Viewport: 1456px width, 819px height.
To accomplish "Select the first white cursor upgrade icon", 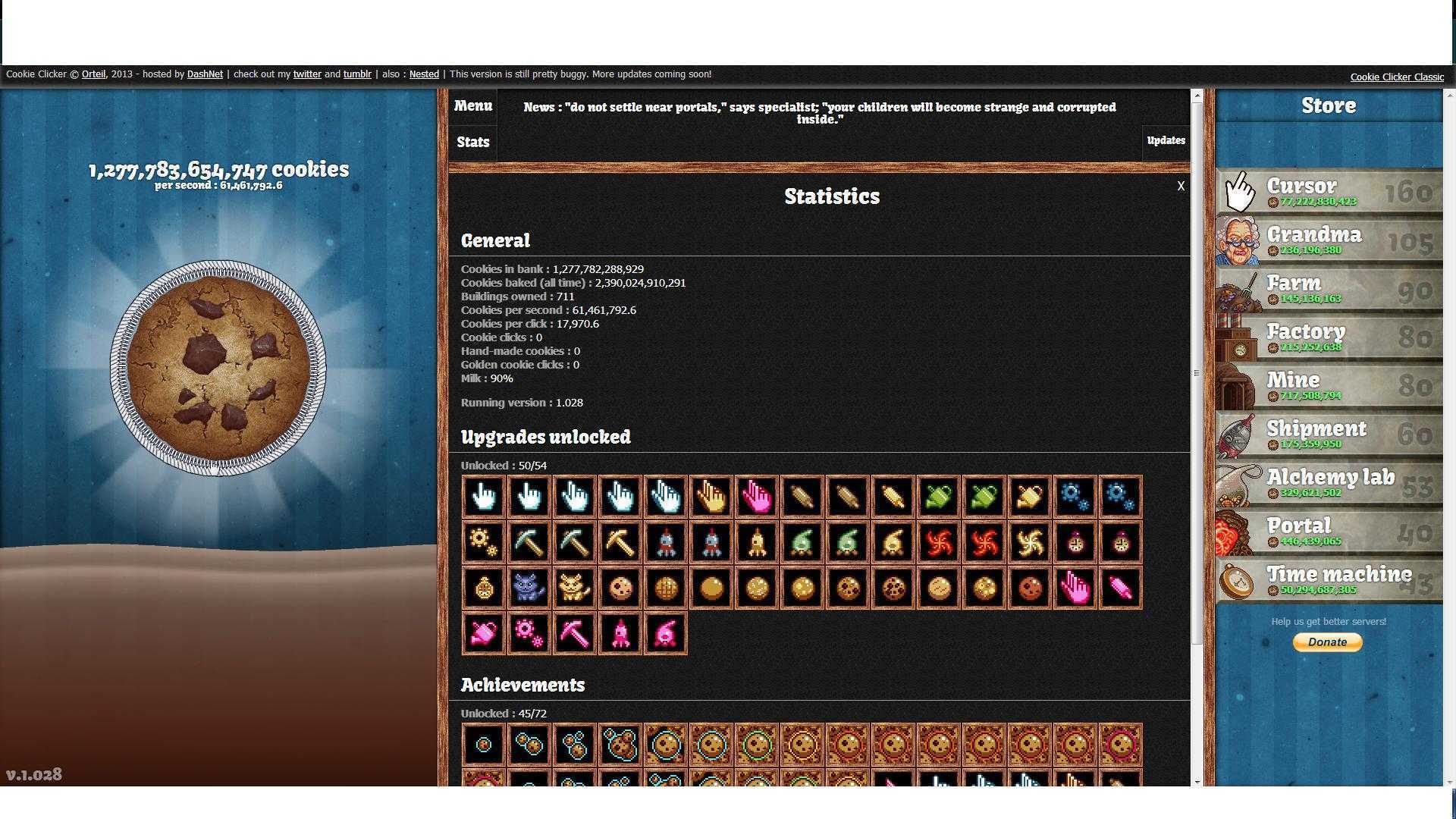I will coord(484,497).
